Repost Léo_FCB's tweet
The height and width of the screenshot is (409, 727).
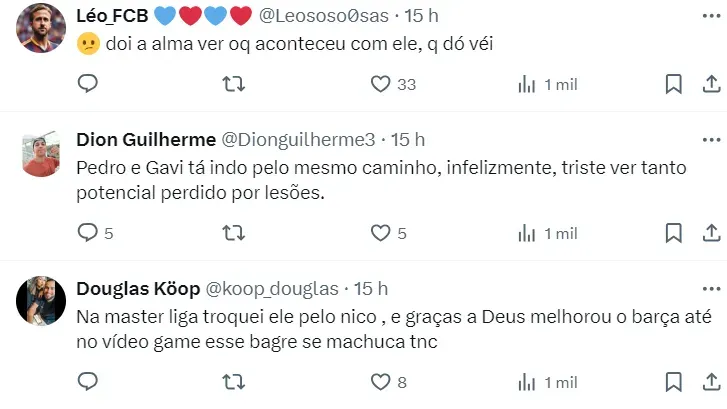tap(233, 85)
